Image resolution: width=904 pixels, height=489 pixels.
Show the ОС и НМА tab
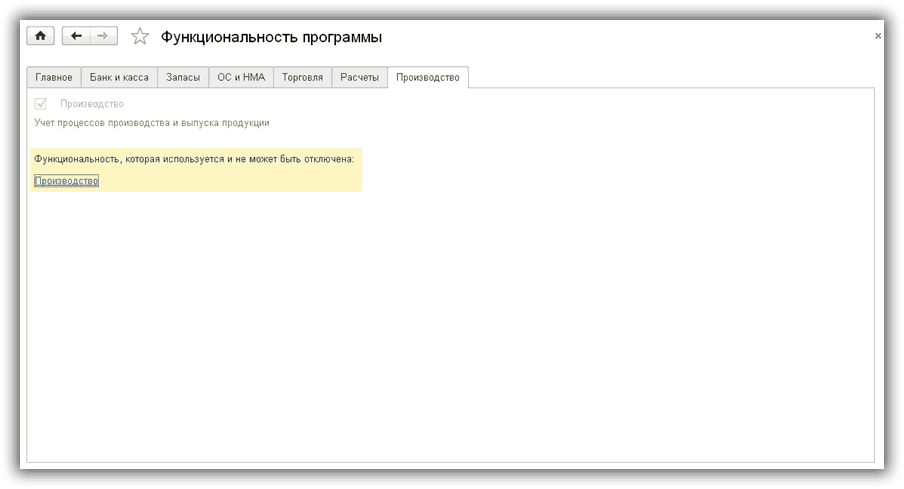pyautogui.click(x=242, y=77)
